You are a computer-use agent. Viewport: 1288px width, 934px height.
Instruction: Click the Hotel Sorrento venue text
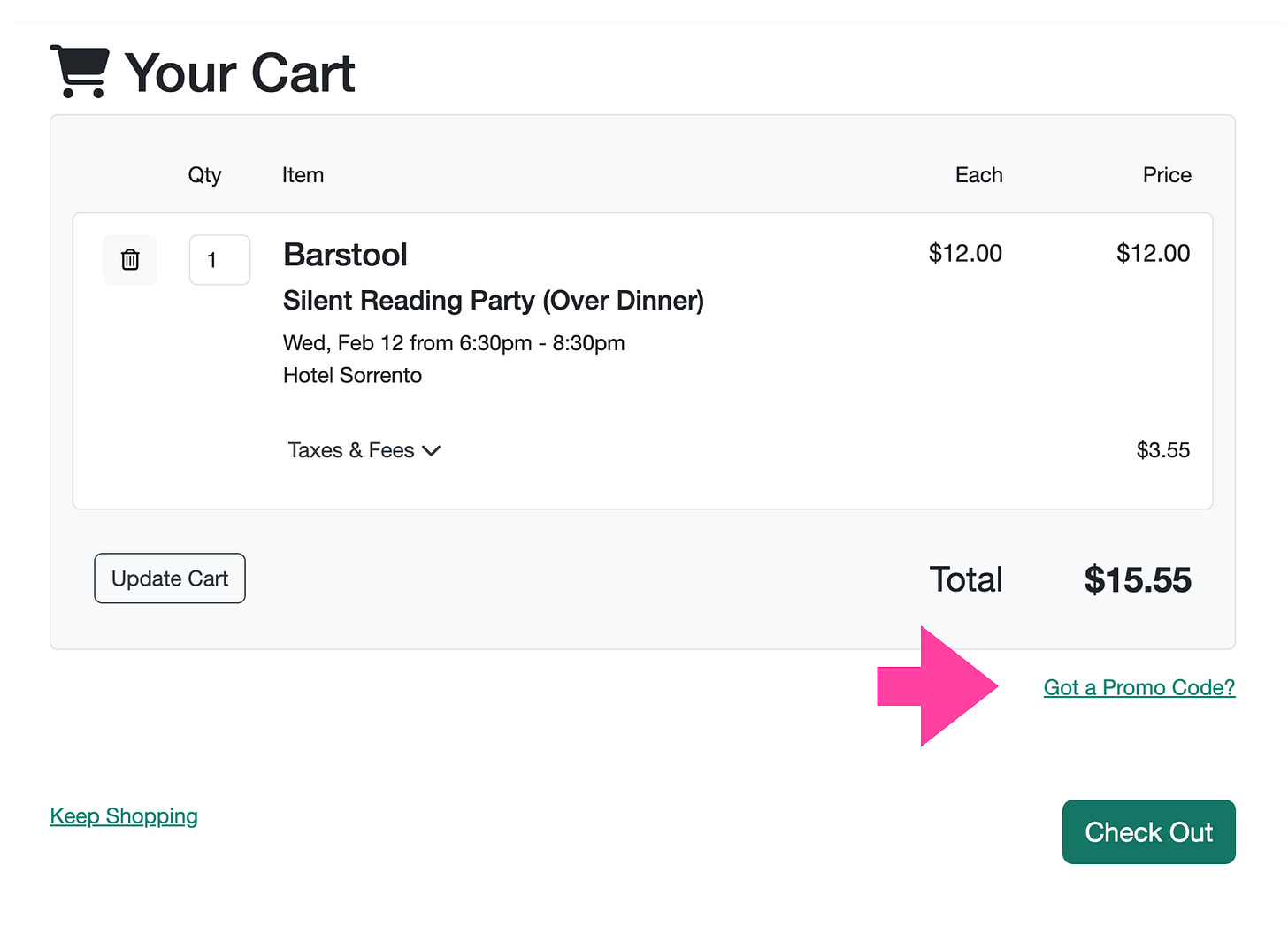352,375
